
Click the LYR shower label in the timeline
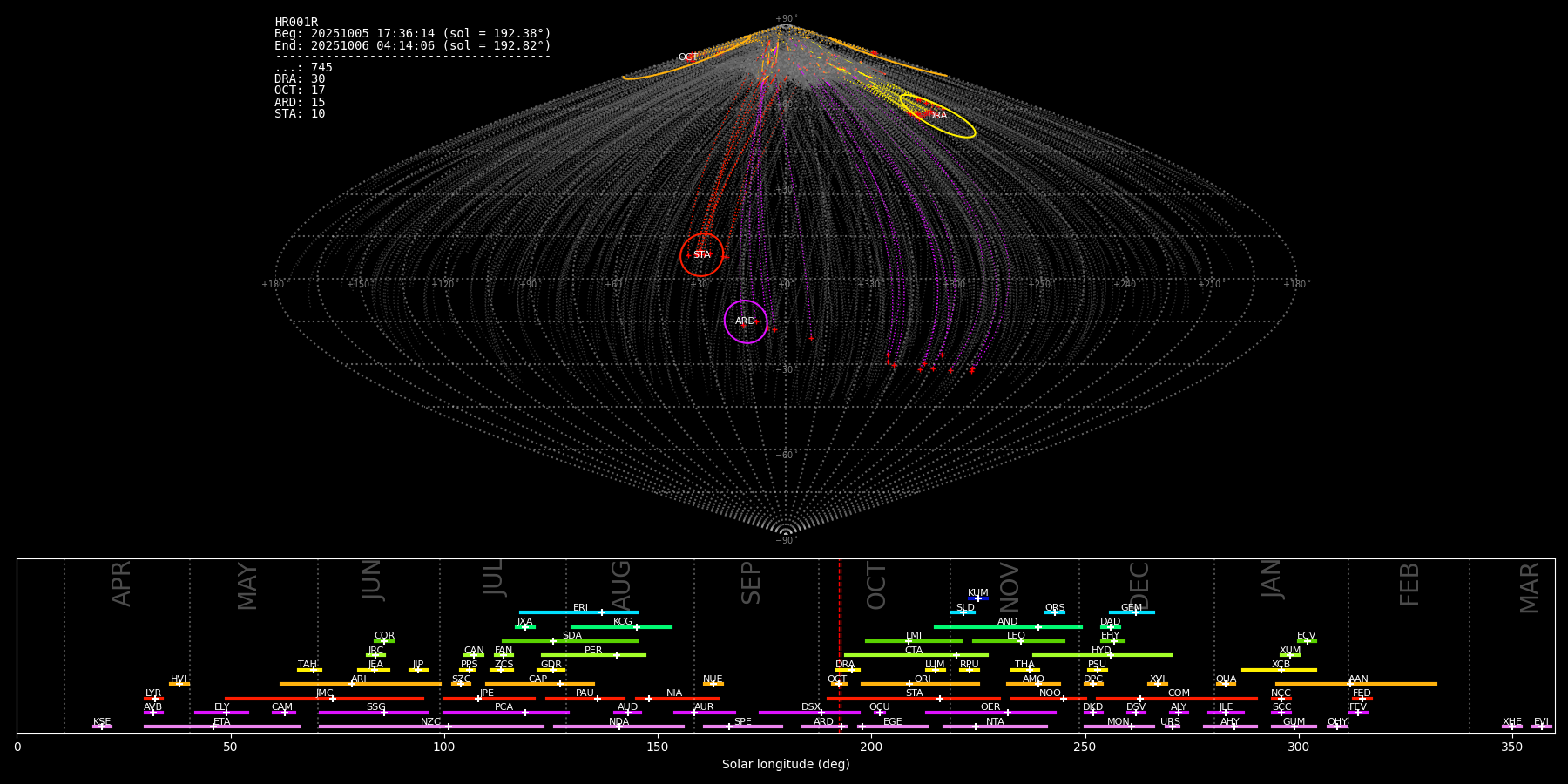pos(153,693)
